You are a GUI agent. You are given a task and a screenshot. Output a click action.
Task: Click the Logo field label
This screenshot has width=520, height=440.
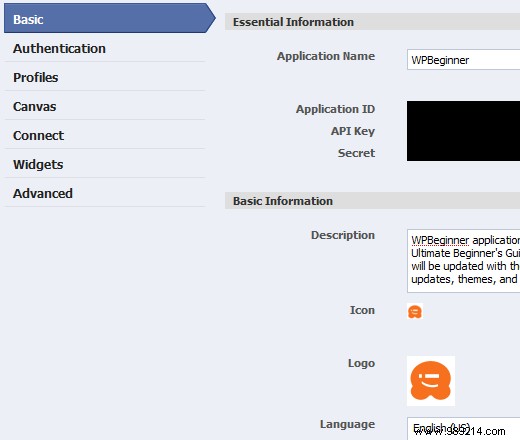(x=361, y=363)
